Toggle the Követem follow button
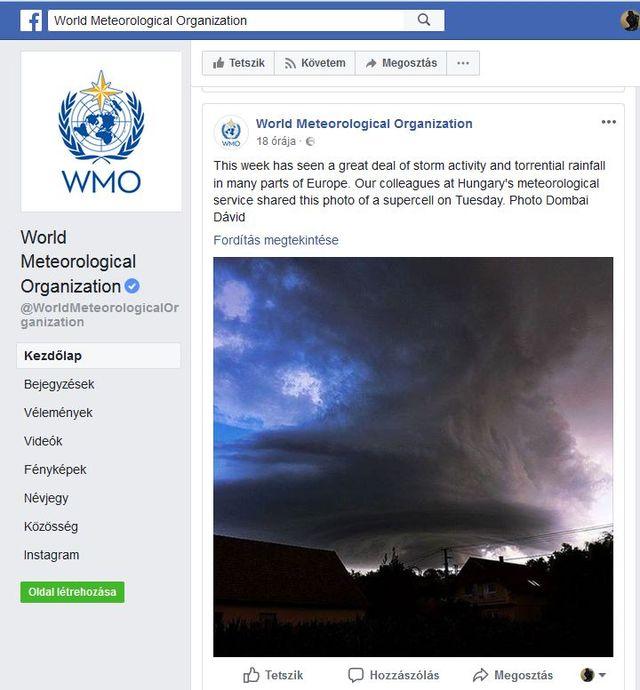640x690 pixels. tap(315, 63)
